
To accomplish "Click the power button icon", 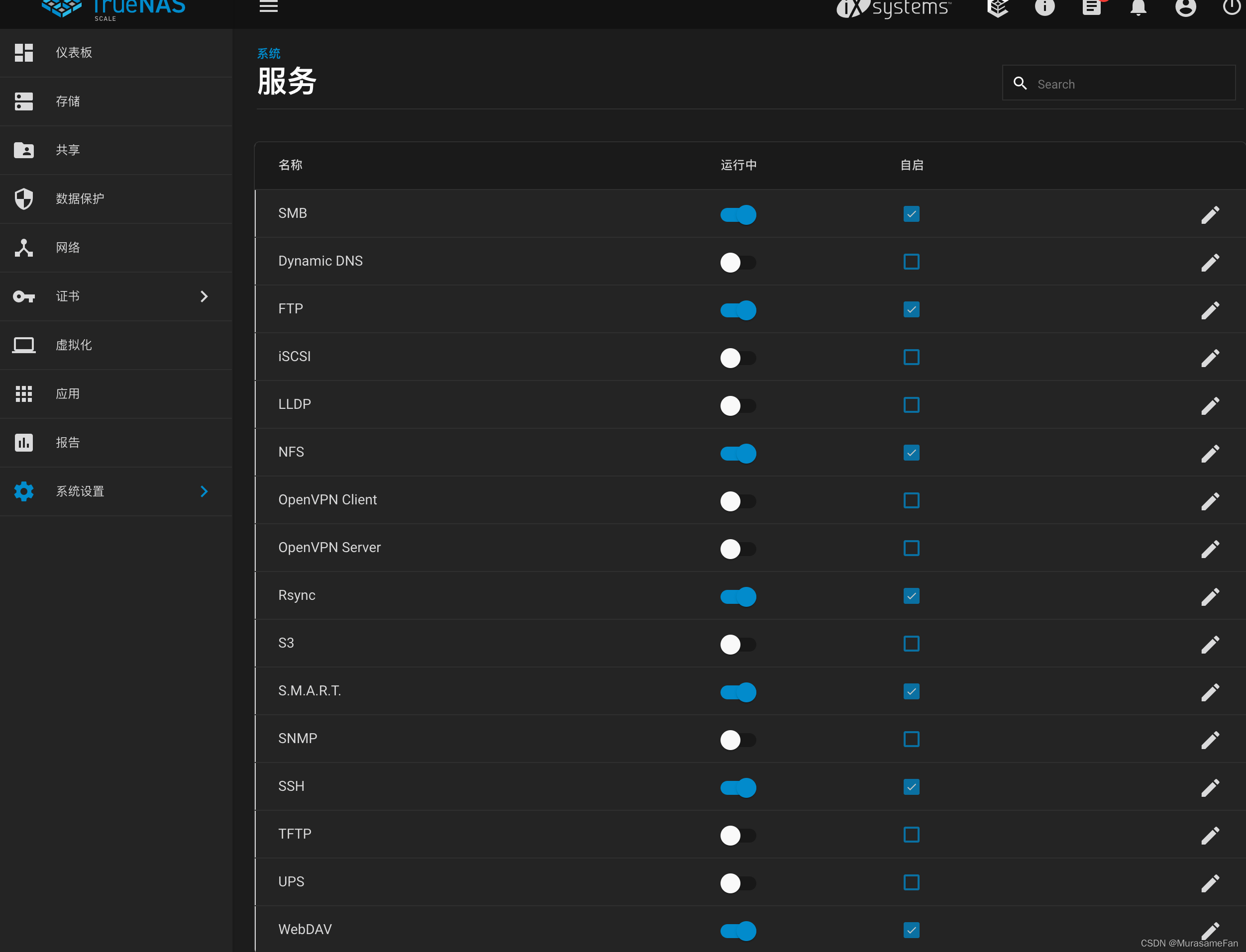I will (x=1231, y=7).
